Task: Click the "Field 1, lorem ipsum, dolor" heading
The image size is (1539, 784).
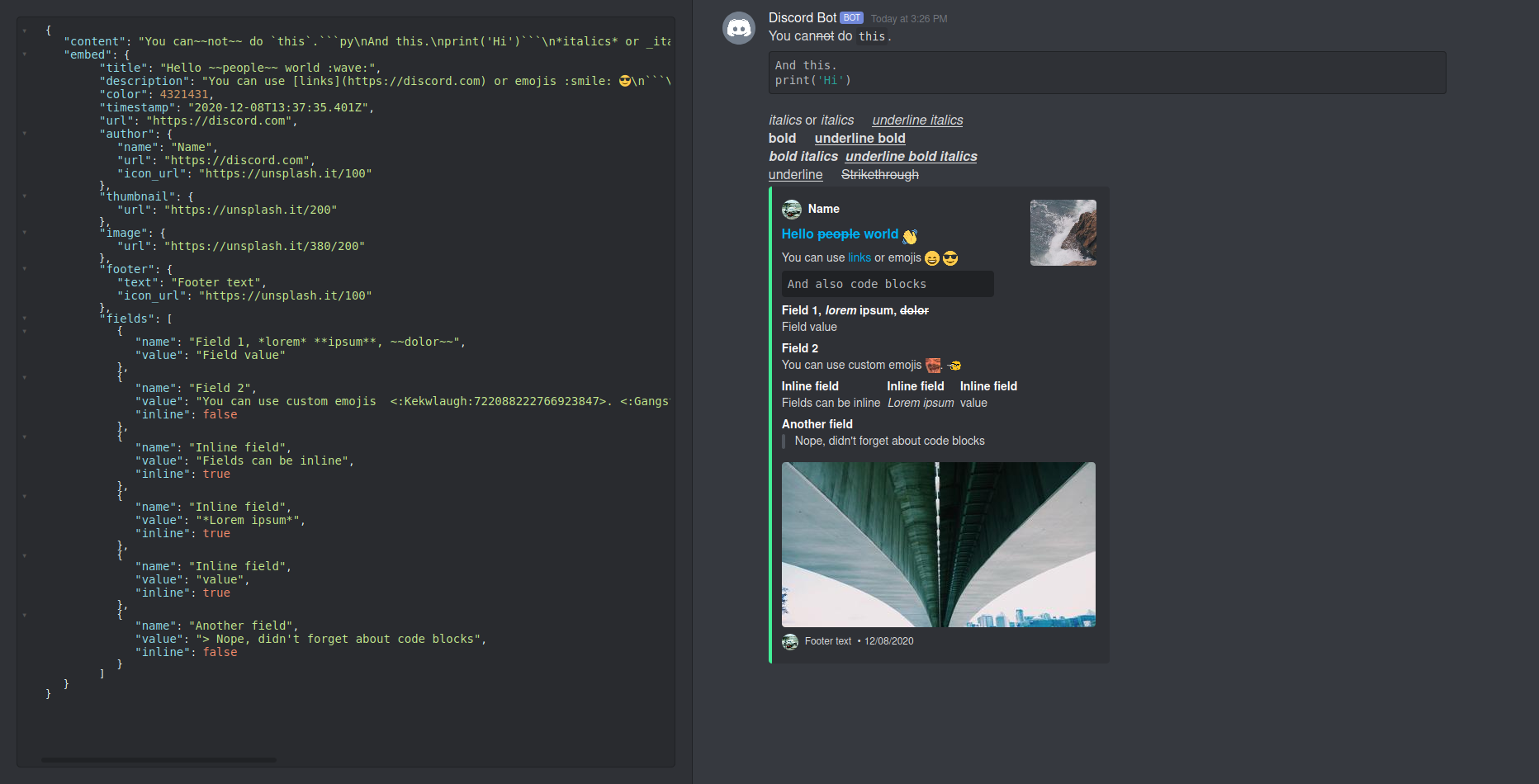Action: click(855, 310)
